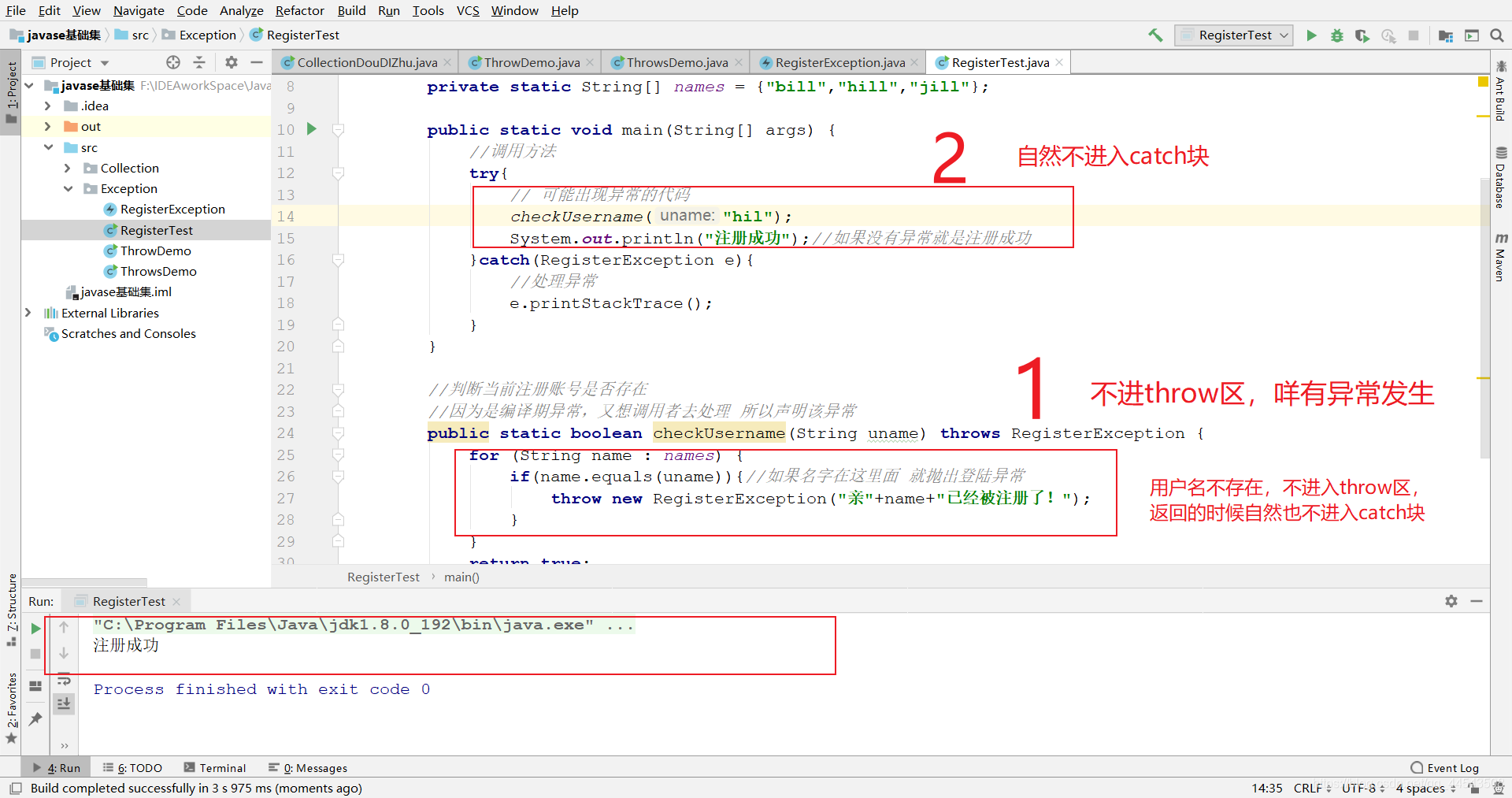This screenshot has width=1512, height=798.
Task: Expand the Collection package
Action: coord(68,168)
